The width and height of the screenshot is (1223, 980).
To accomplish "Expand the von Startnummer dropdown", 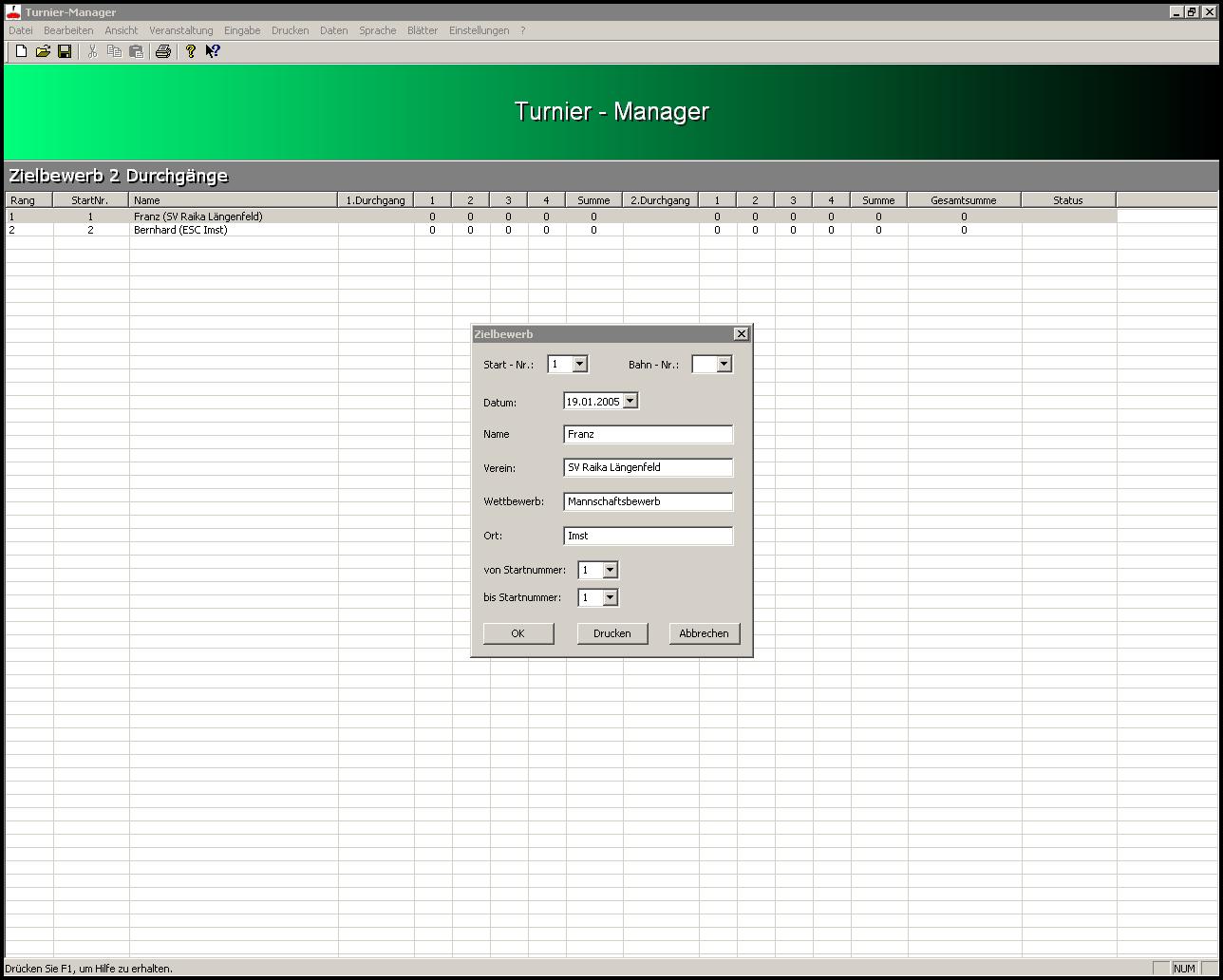I will click(610, 570).
